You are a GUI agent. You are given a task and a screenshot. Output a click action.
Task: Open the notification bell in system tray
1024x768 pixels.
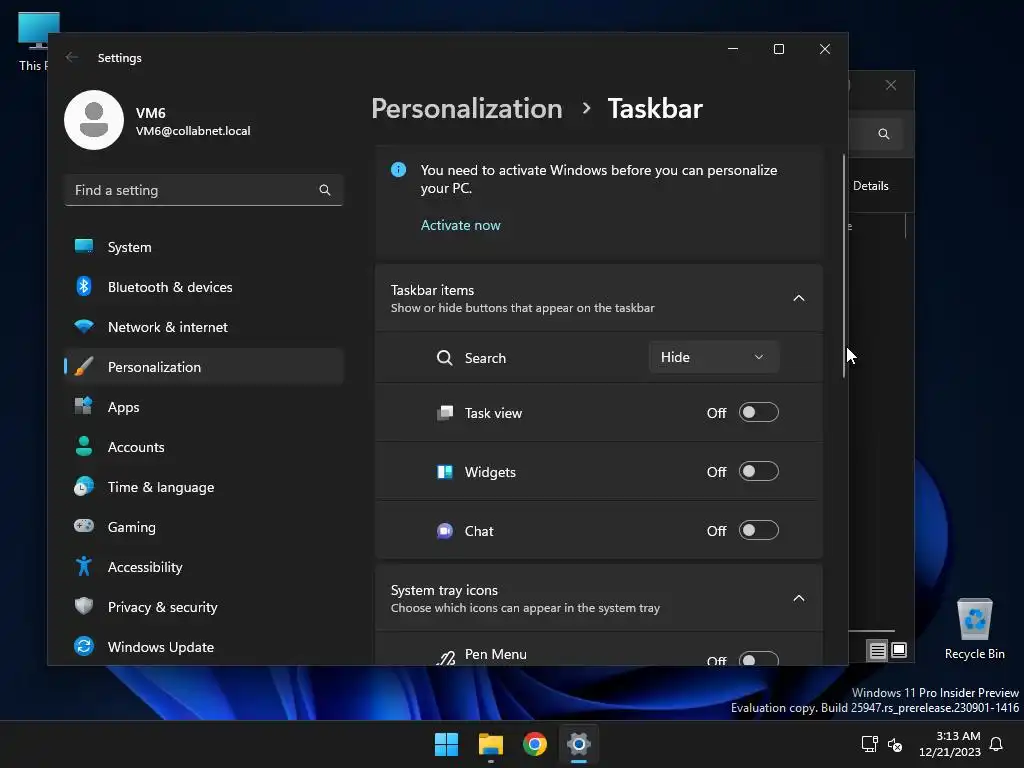tap(997, 744)
